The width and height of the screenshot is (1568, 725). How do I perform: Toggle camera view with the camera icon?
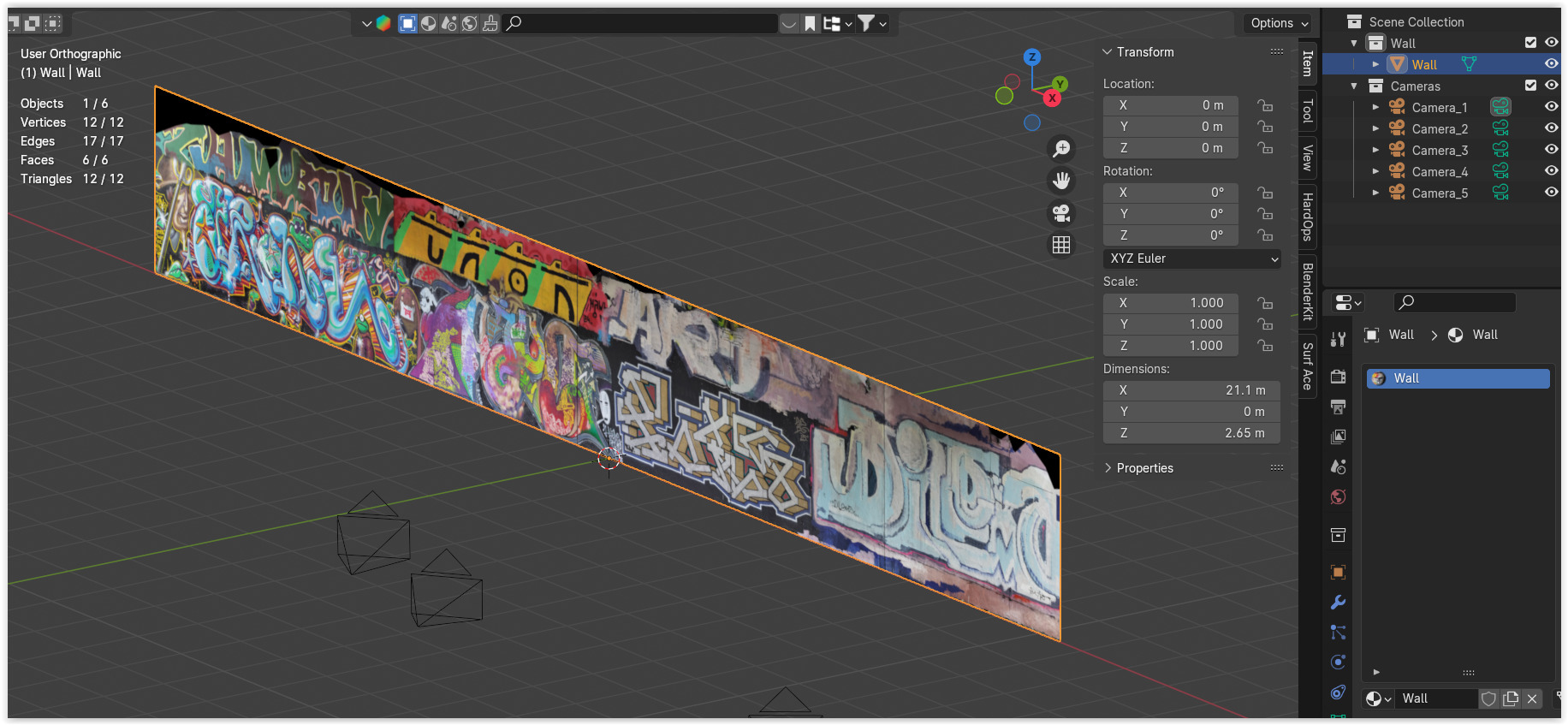point(1061,213)
